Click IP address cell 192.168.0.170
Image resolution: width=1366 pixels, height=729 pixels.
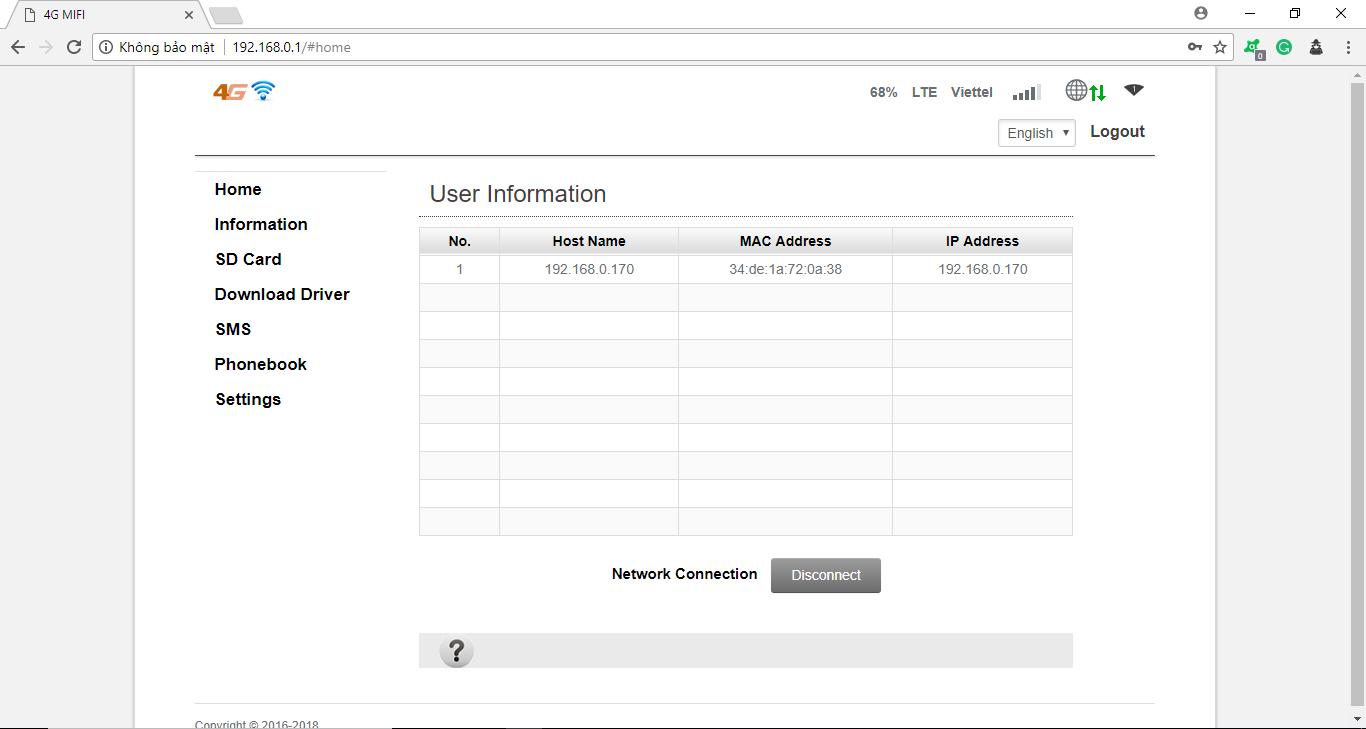point(982,269)
